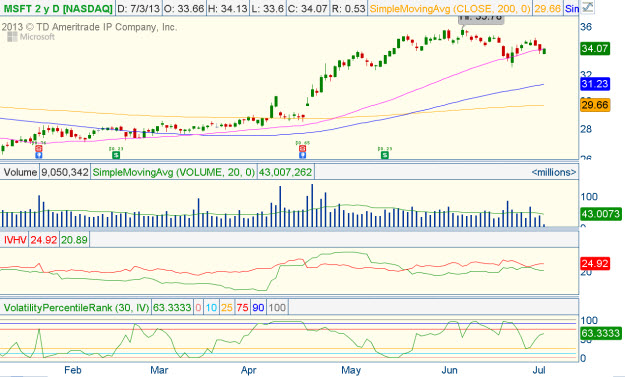Click the green dividend icon labeled $0.23 in February
This screenshot has width=625, height=377.
tap(116, 155)
